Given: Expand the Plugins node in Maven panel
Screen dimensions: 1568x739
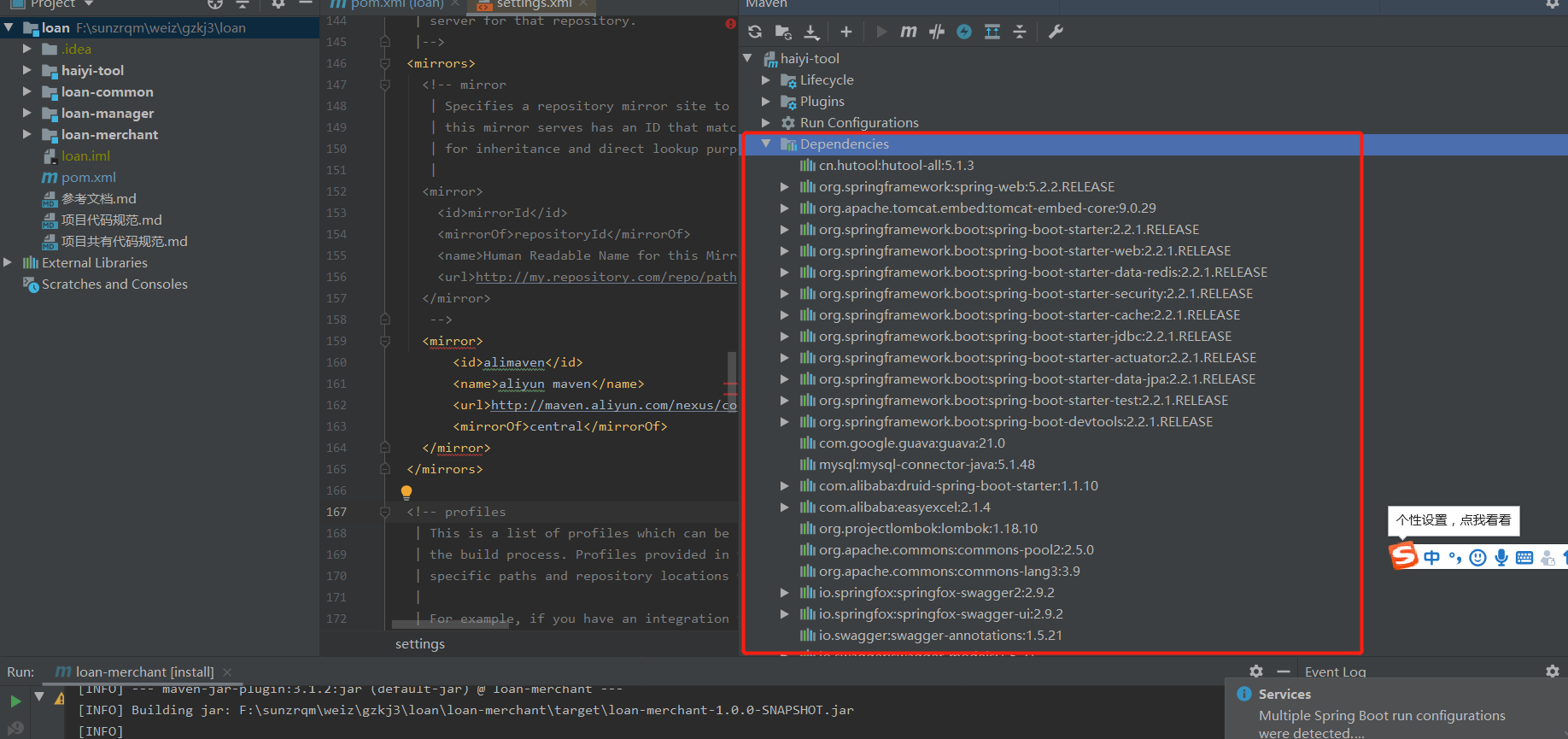Looking at the screenshot, I should click(x=766, y=101).
